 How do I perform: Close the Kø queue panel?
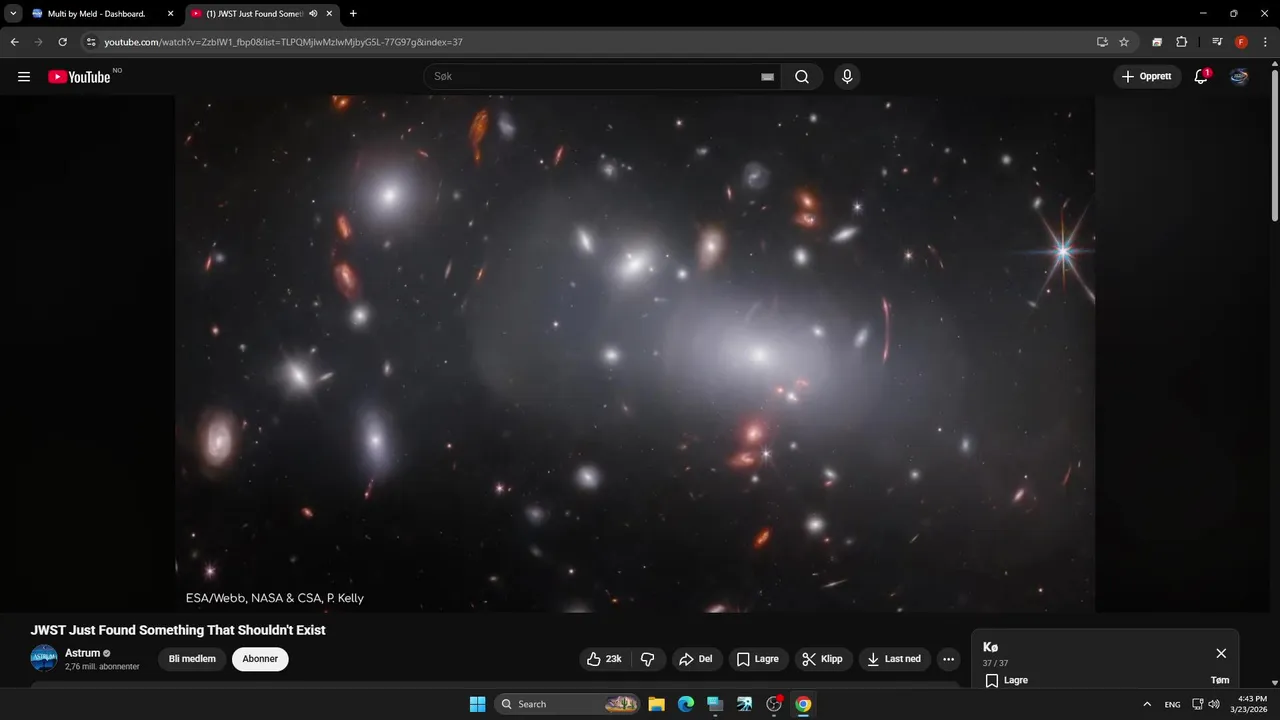[x=1221, y=653]
